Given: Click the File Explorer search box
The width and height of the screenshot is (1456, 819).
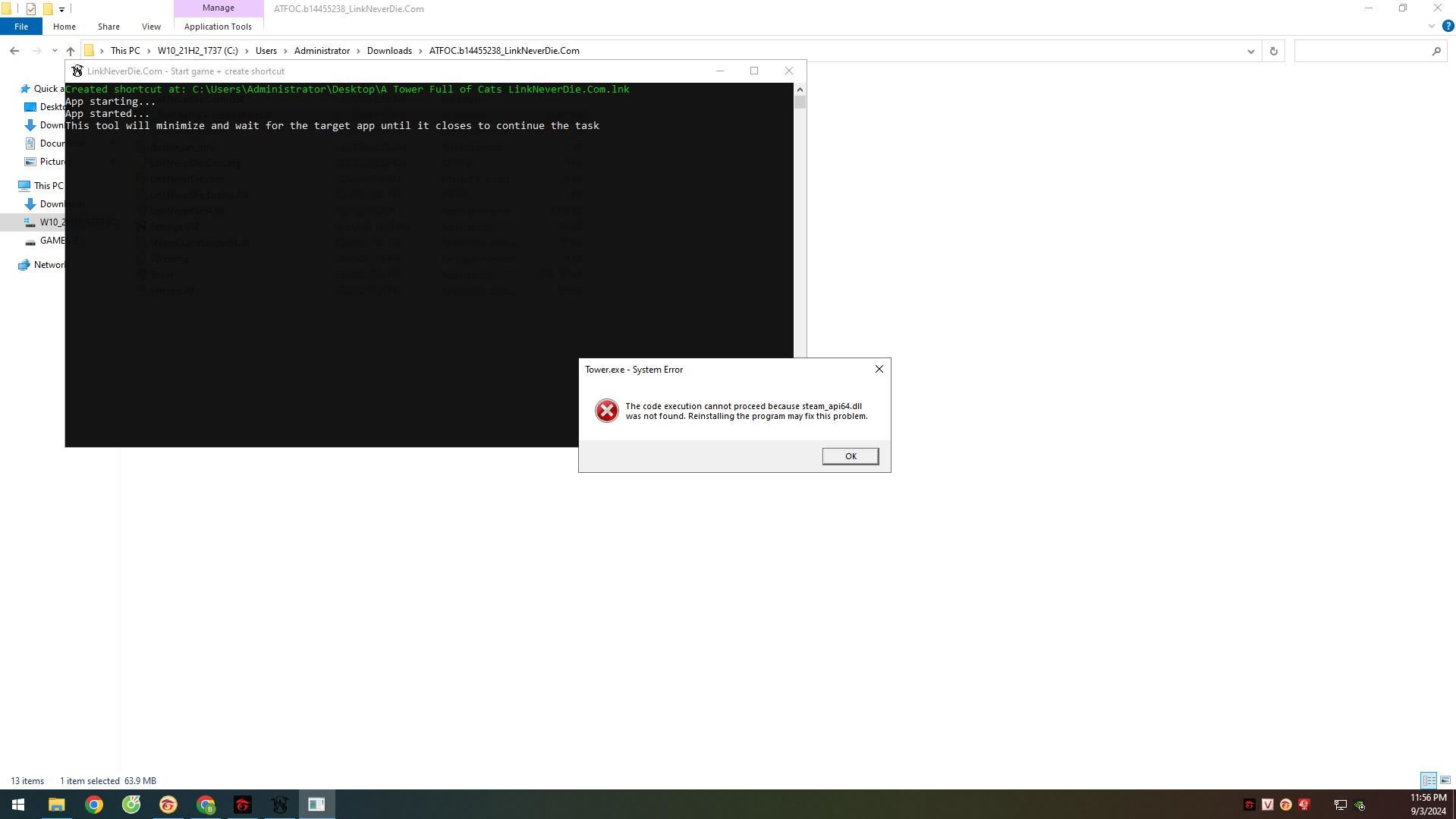Looking at the screenshot, I should [x=1362, y=51].
